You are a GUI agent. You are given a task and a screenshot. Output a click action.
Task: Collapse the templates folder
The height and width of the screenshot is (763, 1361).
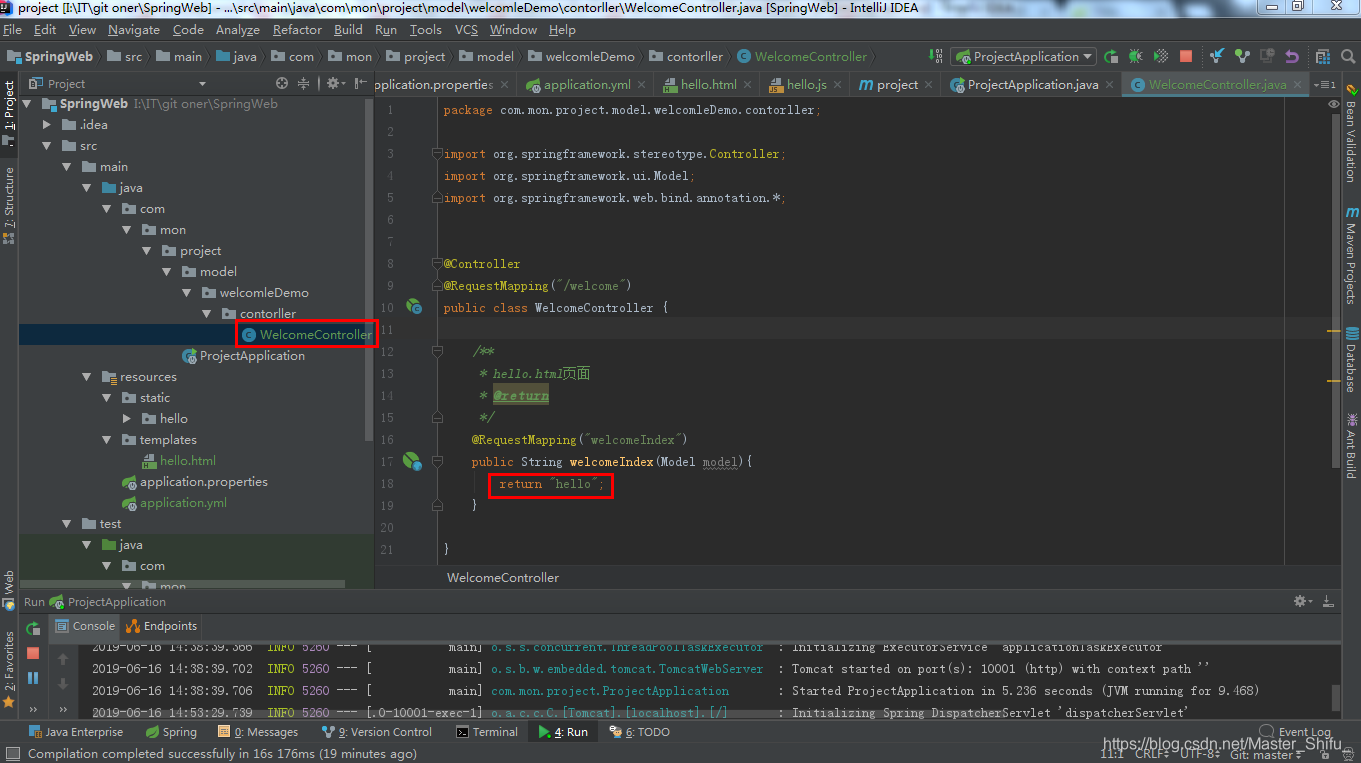coord(108,440)
